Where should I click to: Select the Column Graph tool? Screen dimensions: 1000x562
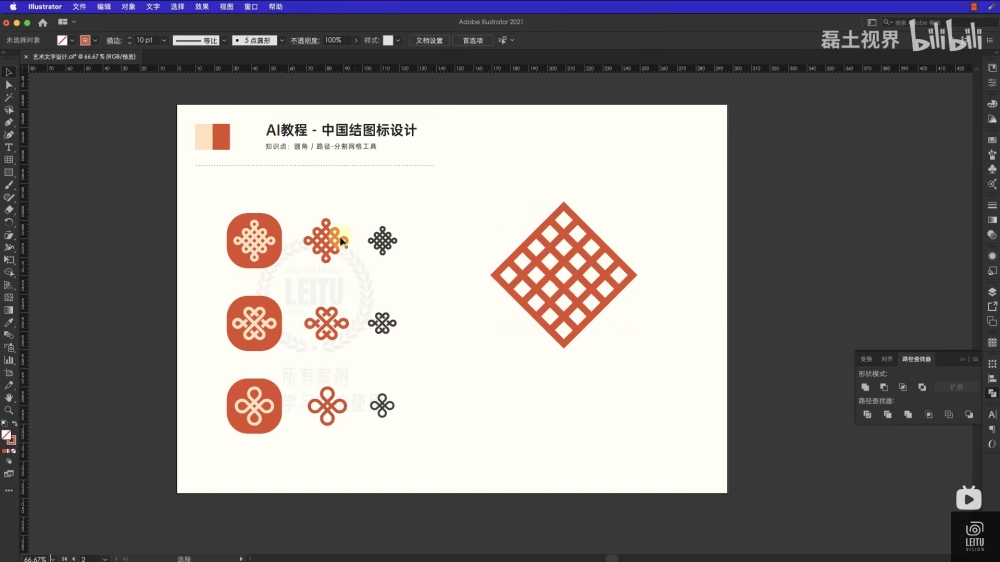click(x=9, y=360)
